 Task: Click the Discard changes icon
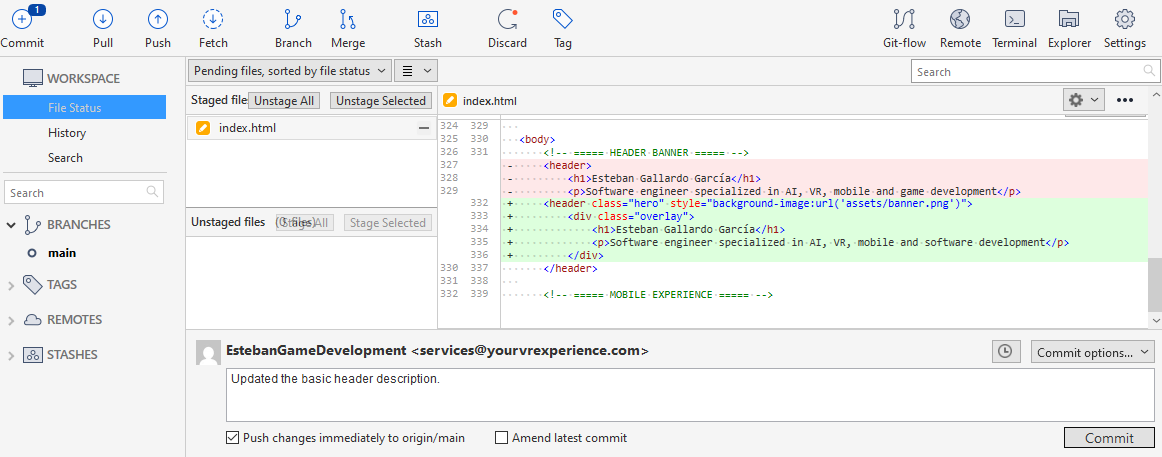(x=507, y=20)
